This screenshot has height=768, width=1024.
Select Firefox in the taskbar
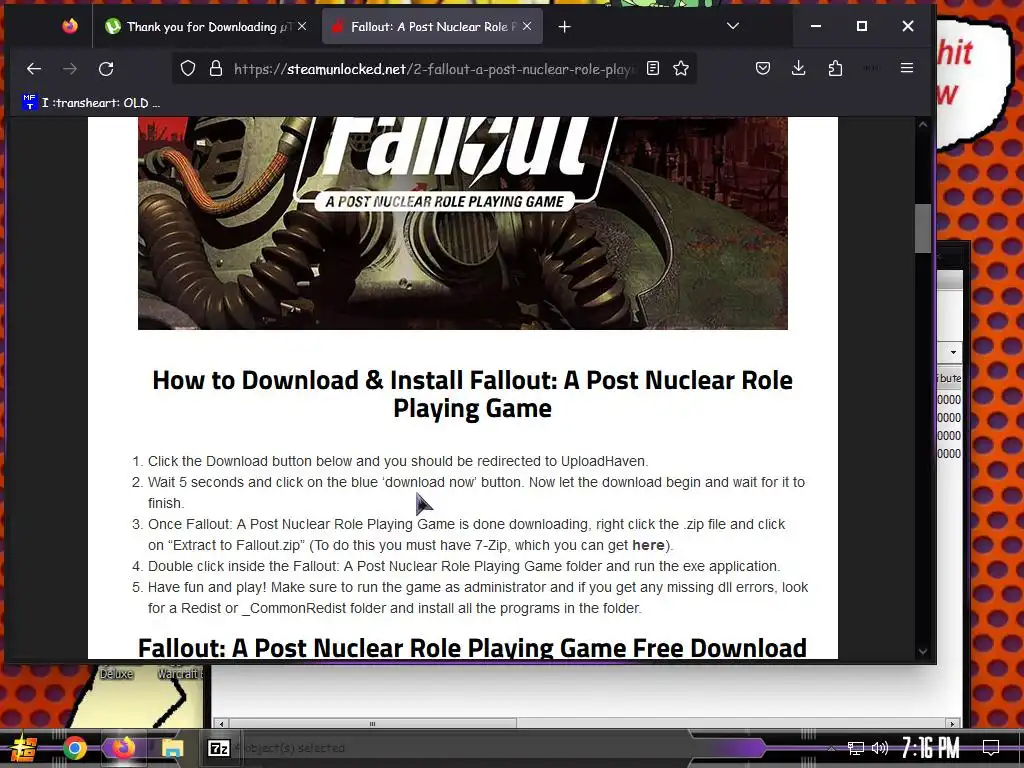pyautogui.click(x=123, y=748)
